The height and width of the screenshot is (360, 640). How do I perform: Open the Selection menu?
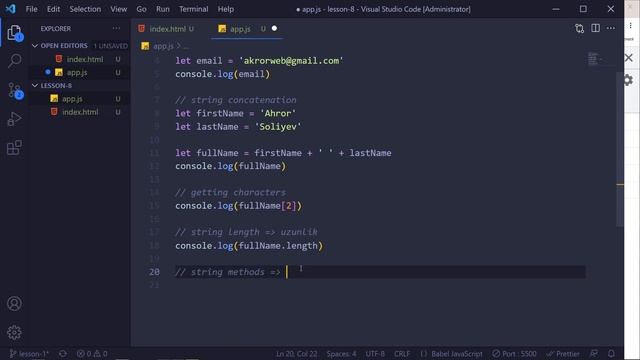85,9
